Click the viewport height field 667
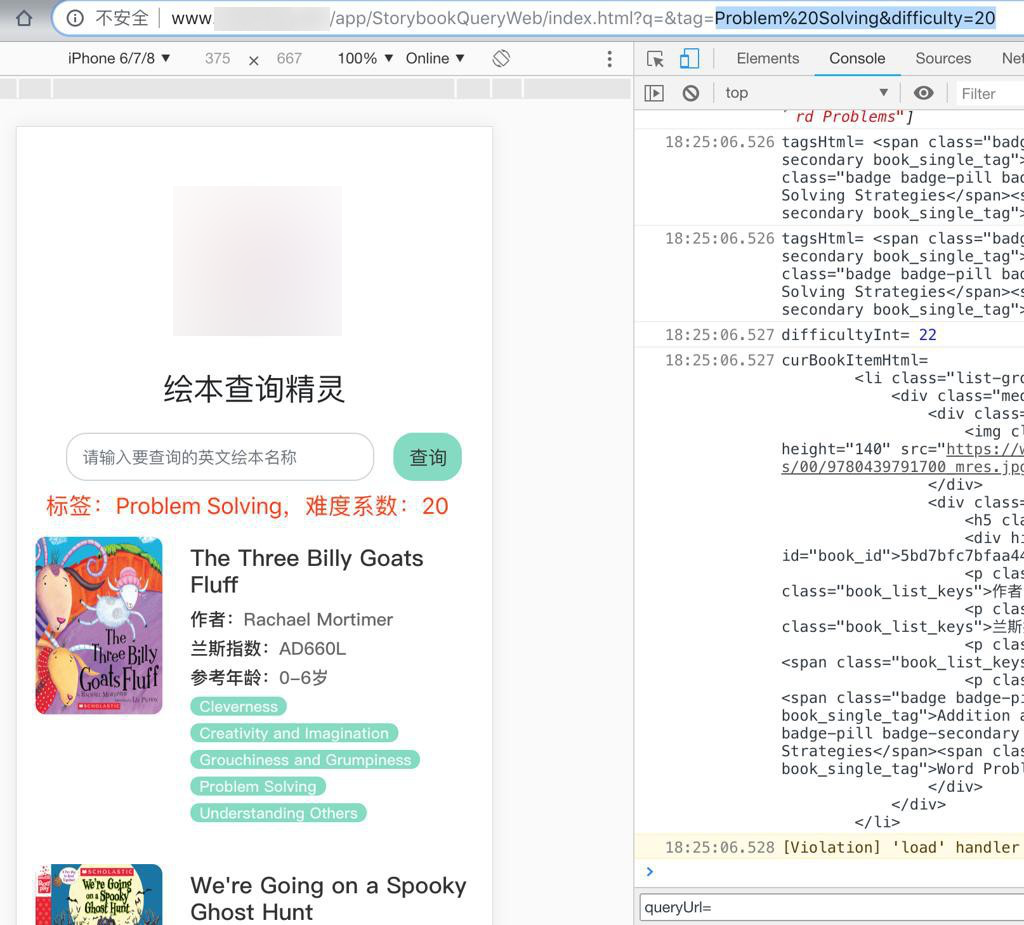1024x925 pixels. [289, 59]
